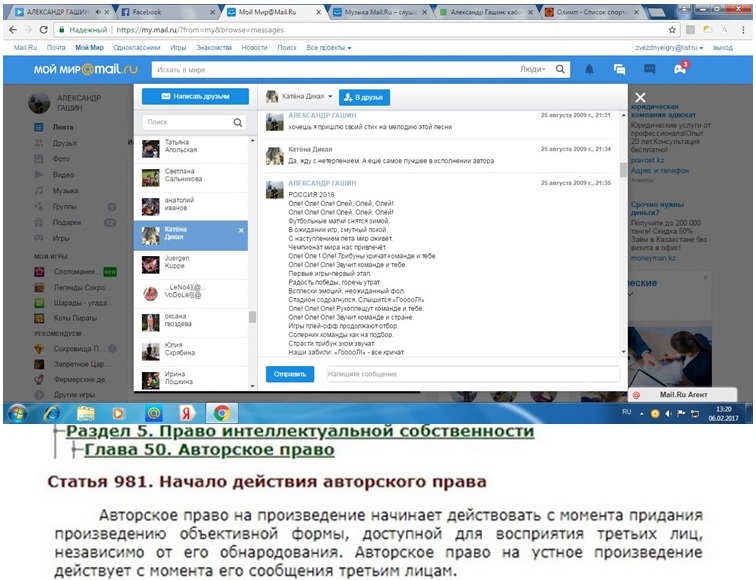Open Лента icon in left sidebar
756x580 pixels.
(x=39, y=127)
